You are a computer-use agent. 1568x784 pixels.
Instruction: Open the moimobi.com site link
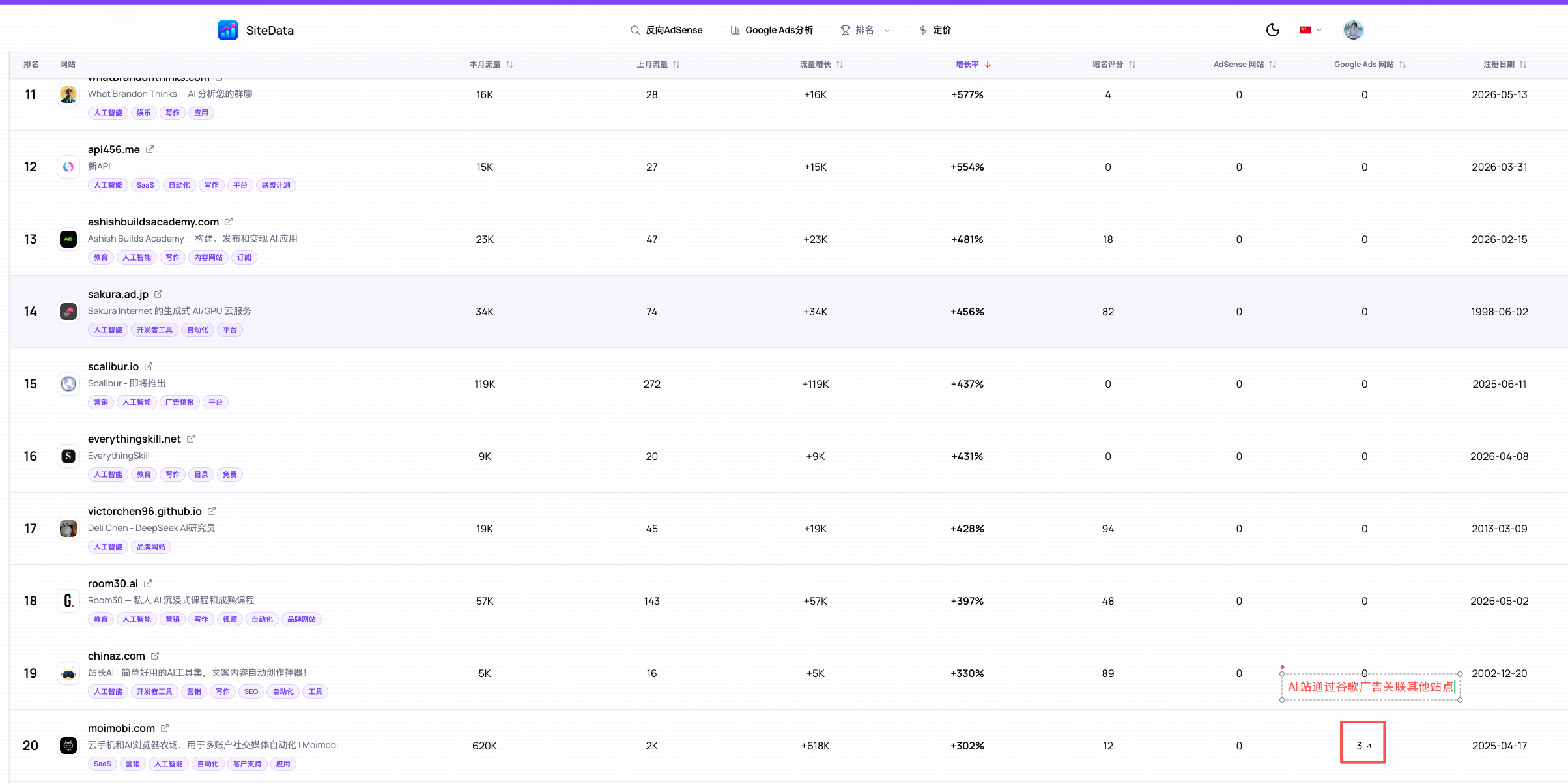coord(121,728)
